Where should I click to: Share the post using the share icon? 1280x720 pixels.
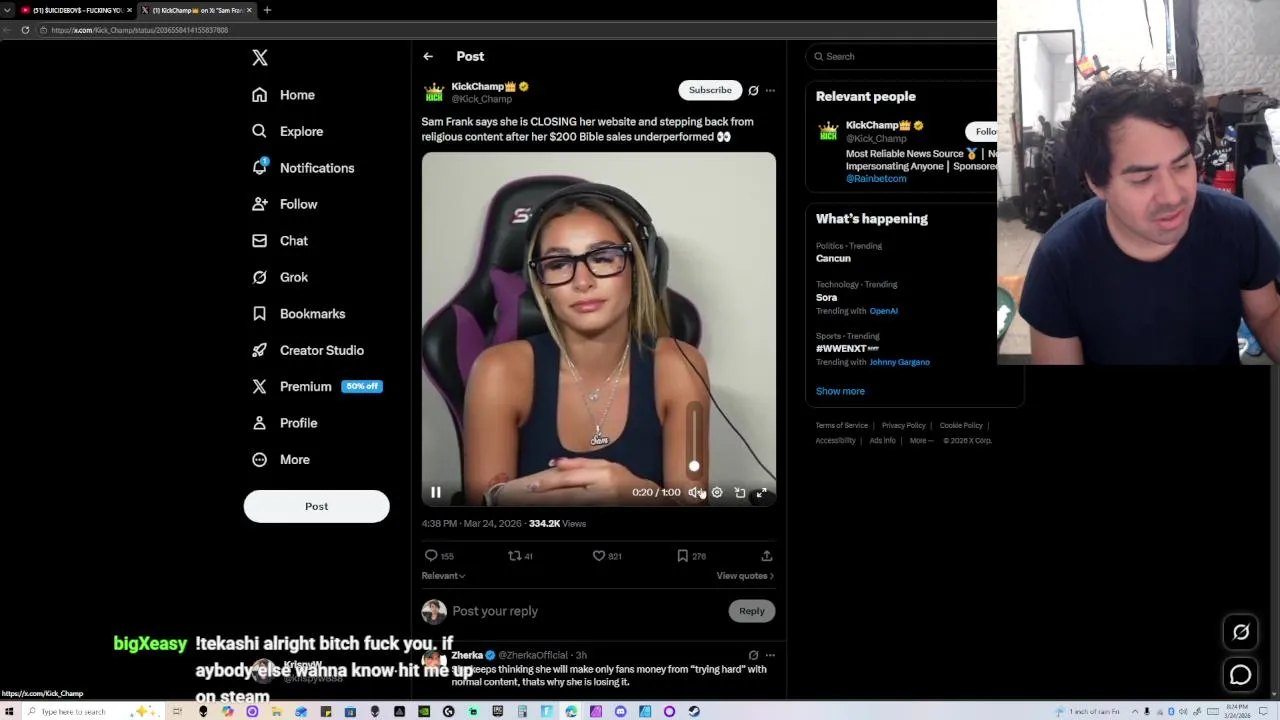pos(767,556)
